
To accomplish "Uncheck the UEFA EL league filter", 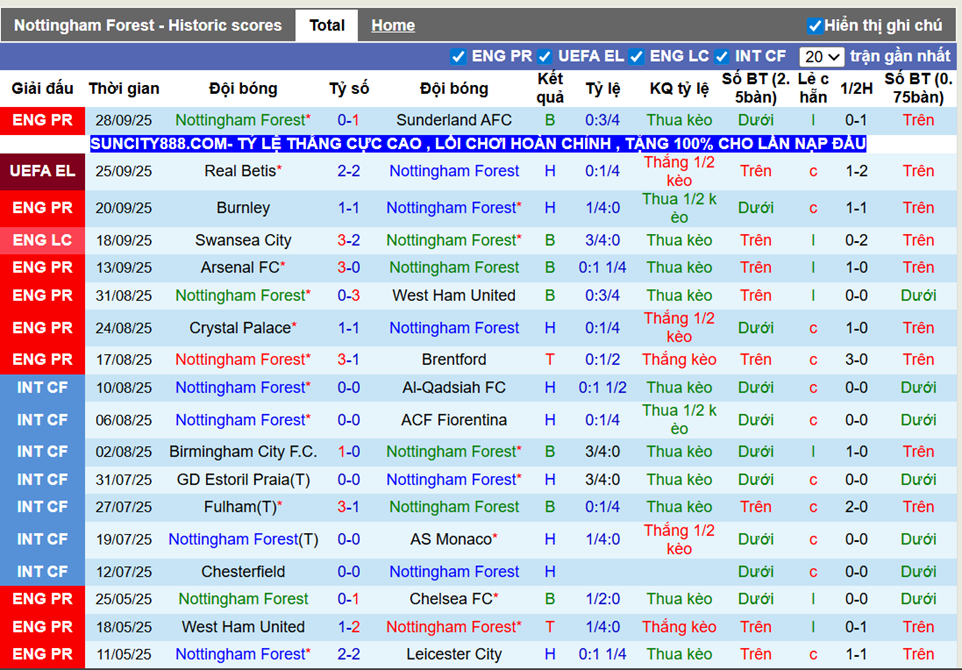I will [x=544, y=56].
